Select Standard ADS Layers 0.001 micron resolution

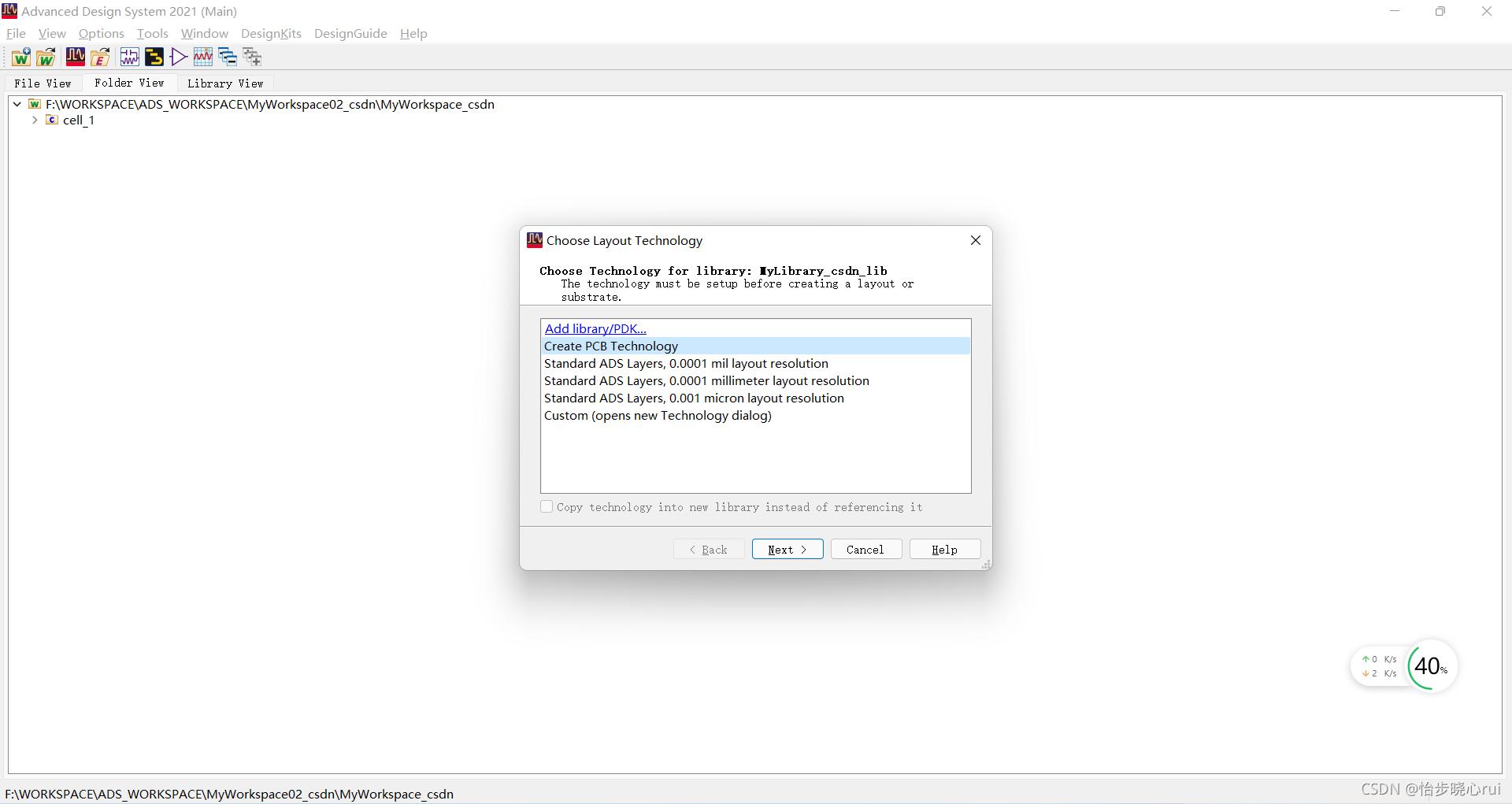click(756, 398)
